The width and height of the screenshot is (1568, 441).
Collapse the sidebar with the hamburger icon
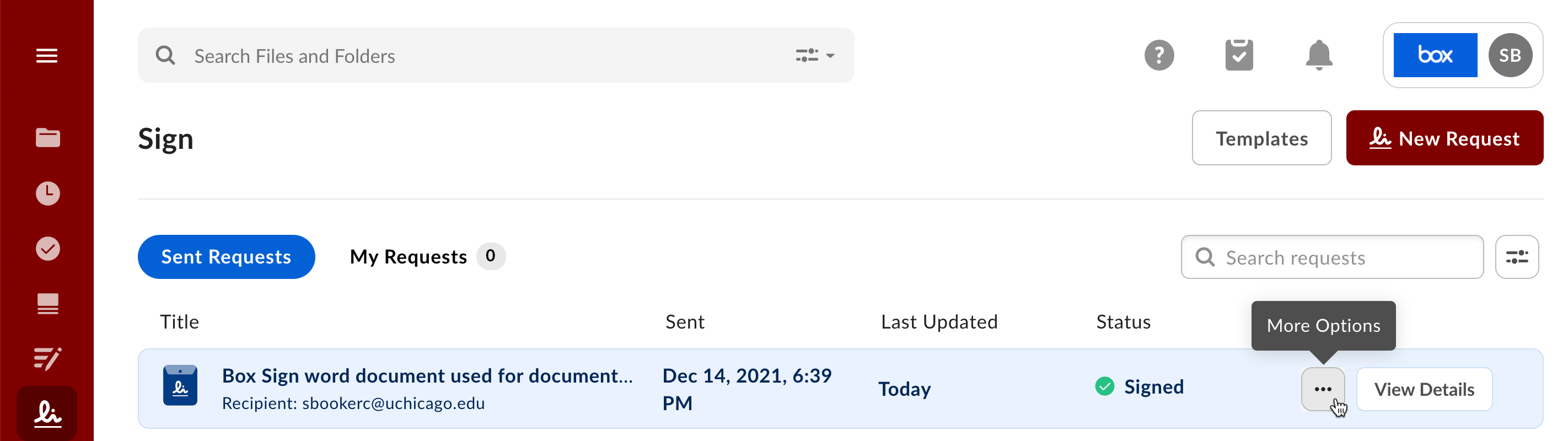click(x=47, y=55)
